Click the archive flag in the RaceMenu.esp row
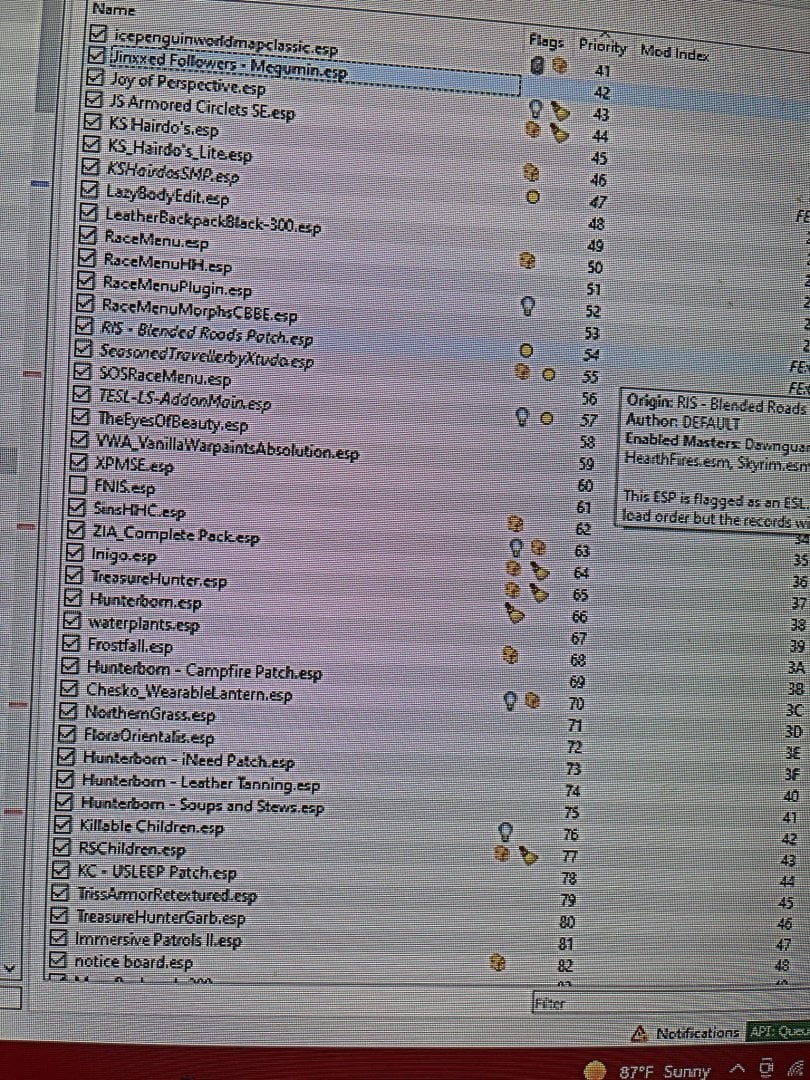This screenshot has height=1080, width=810. pyautogui.click(x=528, y=260)
